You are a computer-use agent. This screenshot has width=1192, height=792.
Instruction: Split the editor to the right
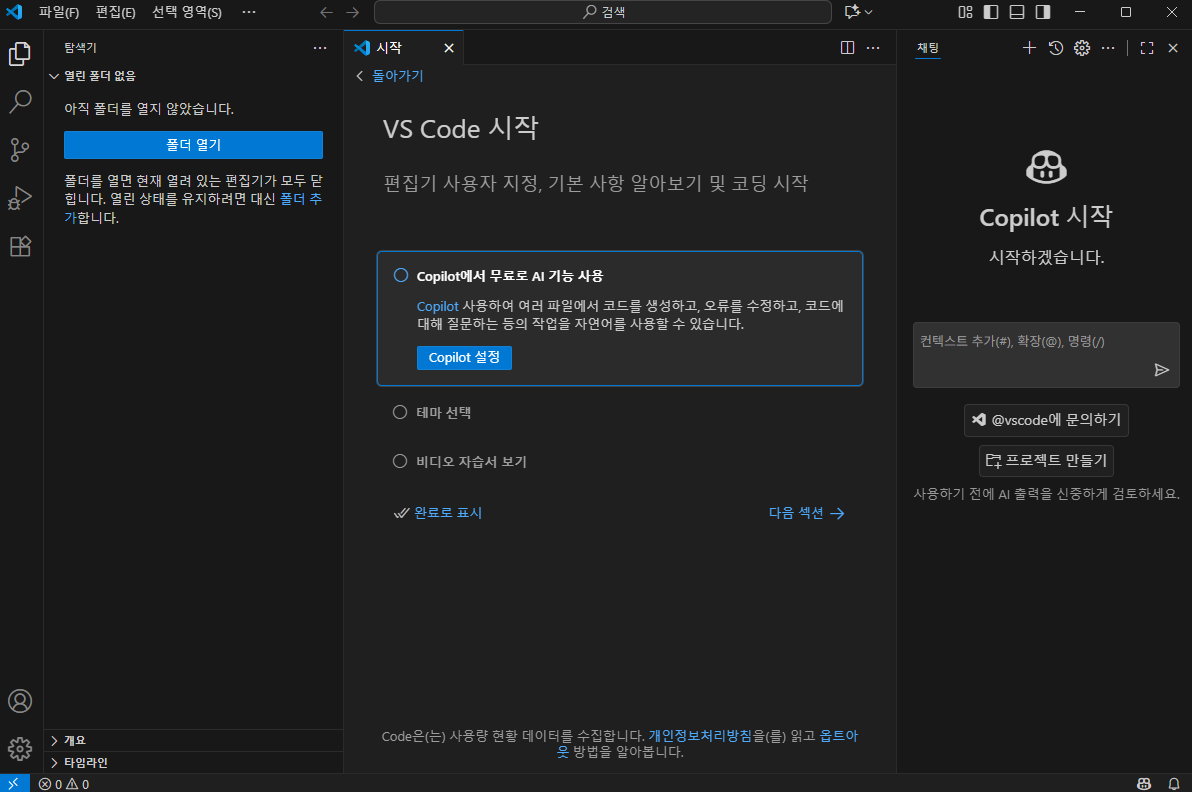[848, 48]
